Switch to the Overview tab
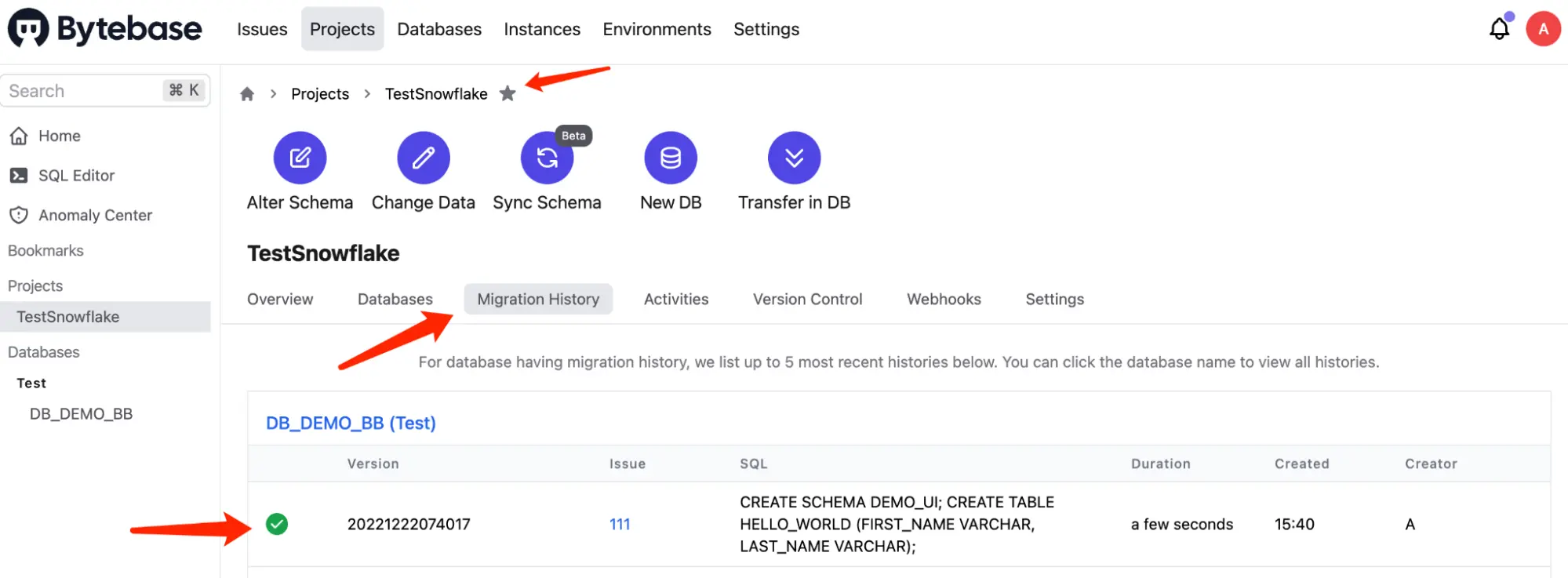The width and height of the screenshot is (1568, 578). pyautogui.click(x=280, y=299)
